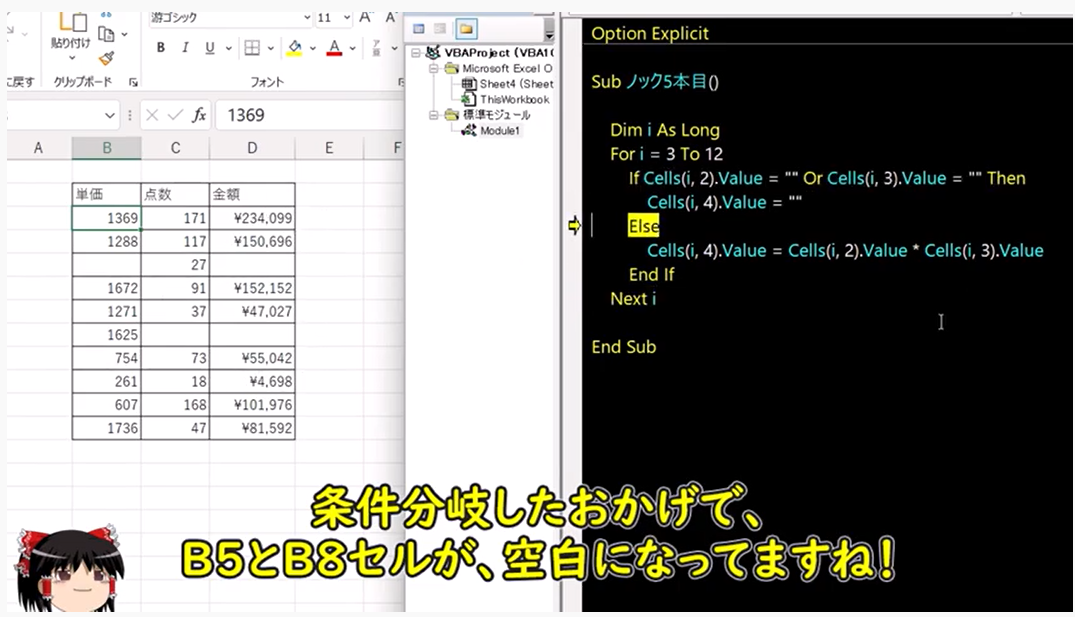Apply the red font color
Image resolution: width=1075 pixels, height=617 pixels.
[x=334, y=48]
